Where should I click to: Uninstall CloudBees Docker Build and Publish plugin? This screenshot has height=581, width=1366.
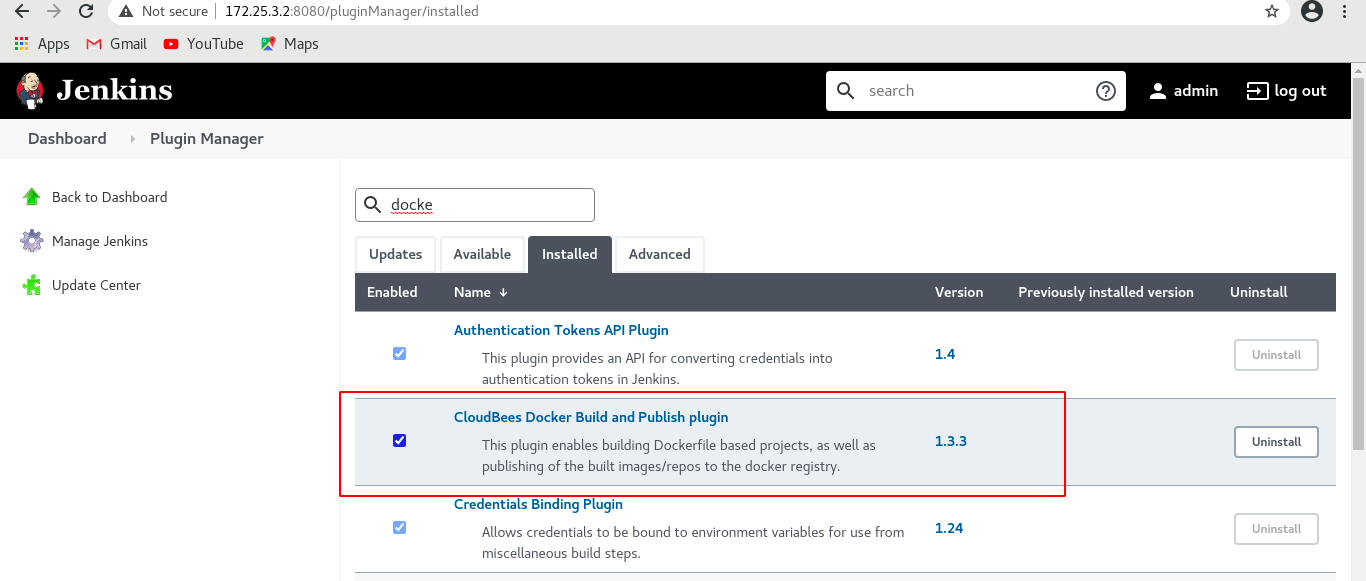click(1276, 441)
